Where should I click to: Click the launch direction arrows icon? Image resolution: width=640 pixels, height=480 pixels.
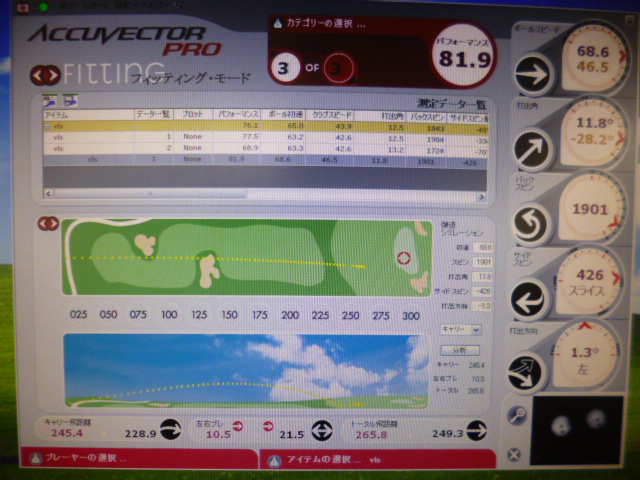tap(526, 372)
